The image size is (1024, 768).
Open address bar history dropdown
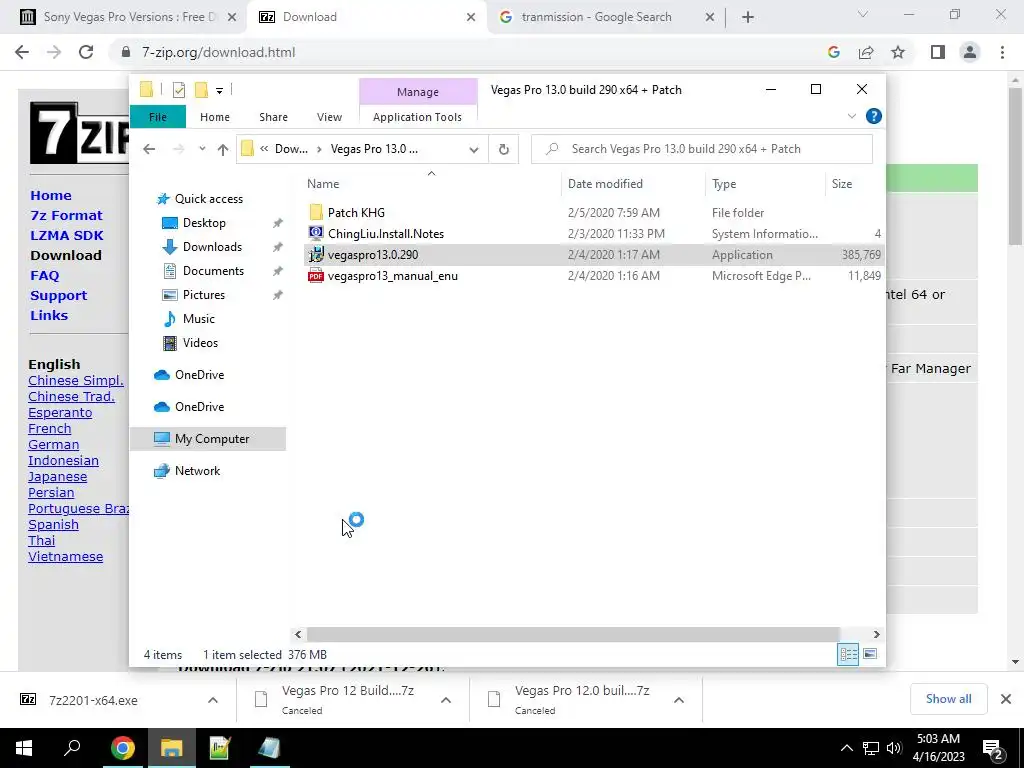click(x=473, y=150)
